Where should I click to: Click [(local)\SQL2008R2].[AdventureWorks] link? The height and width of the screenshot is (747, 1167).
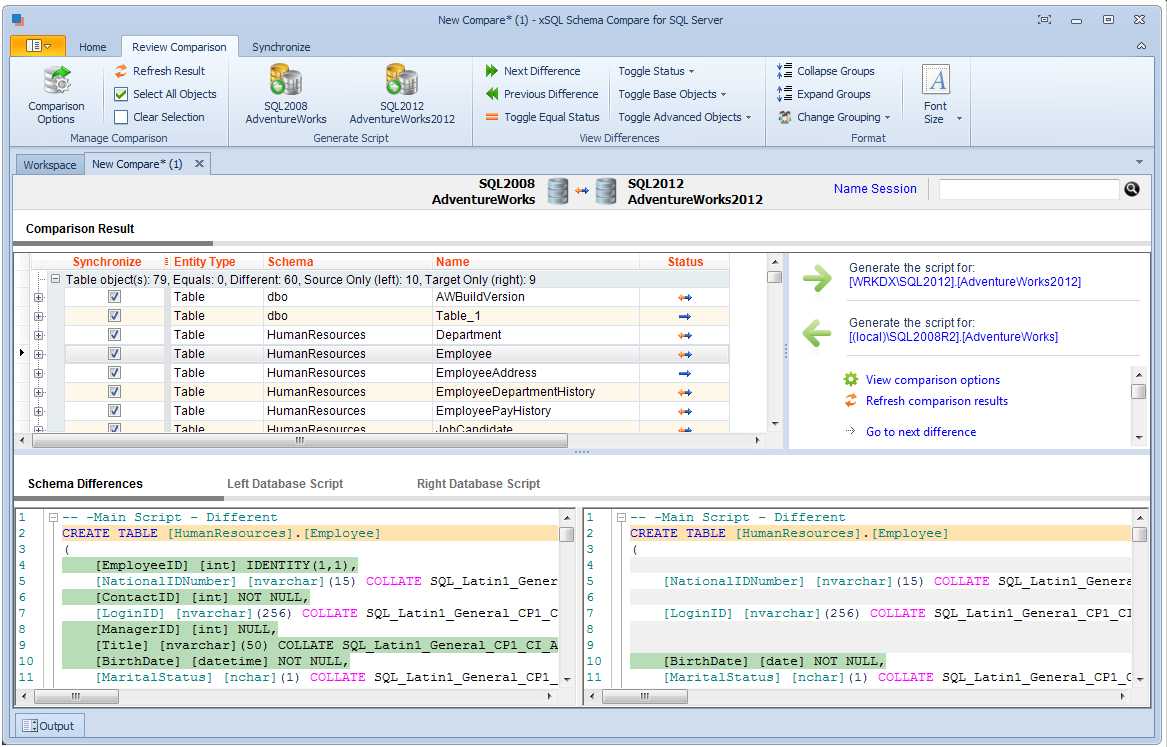(953, 337)
